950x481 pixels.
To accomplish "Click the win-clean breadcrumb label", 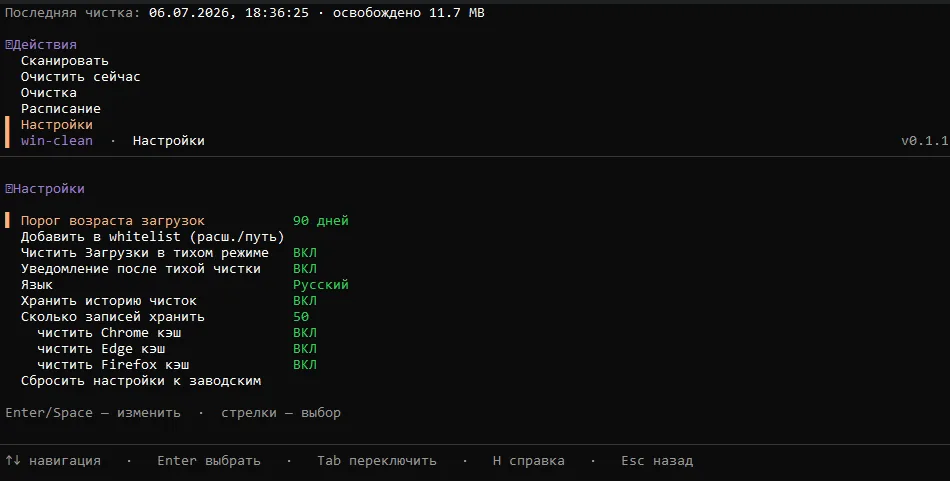I will [x=57, y=141].
